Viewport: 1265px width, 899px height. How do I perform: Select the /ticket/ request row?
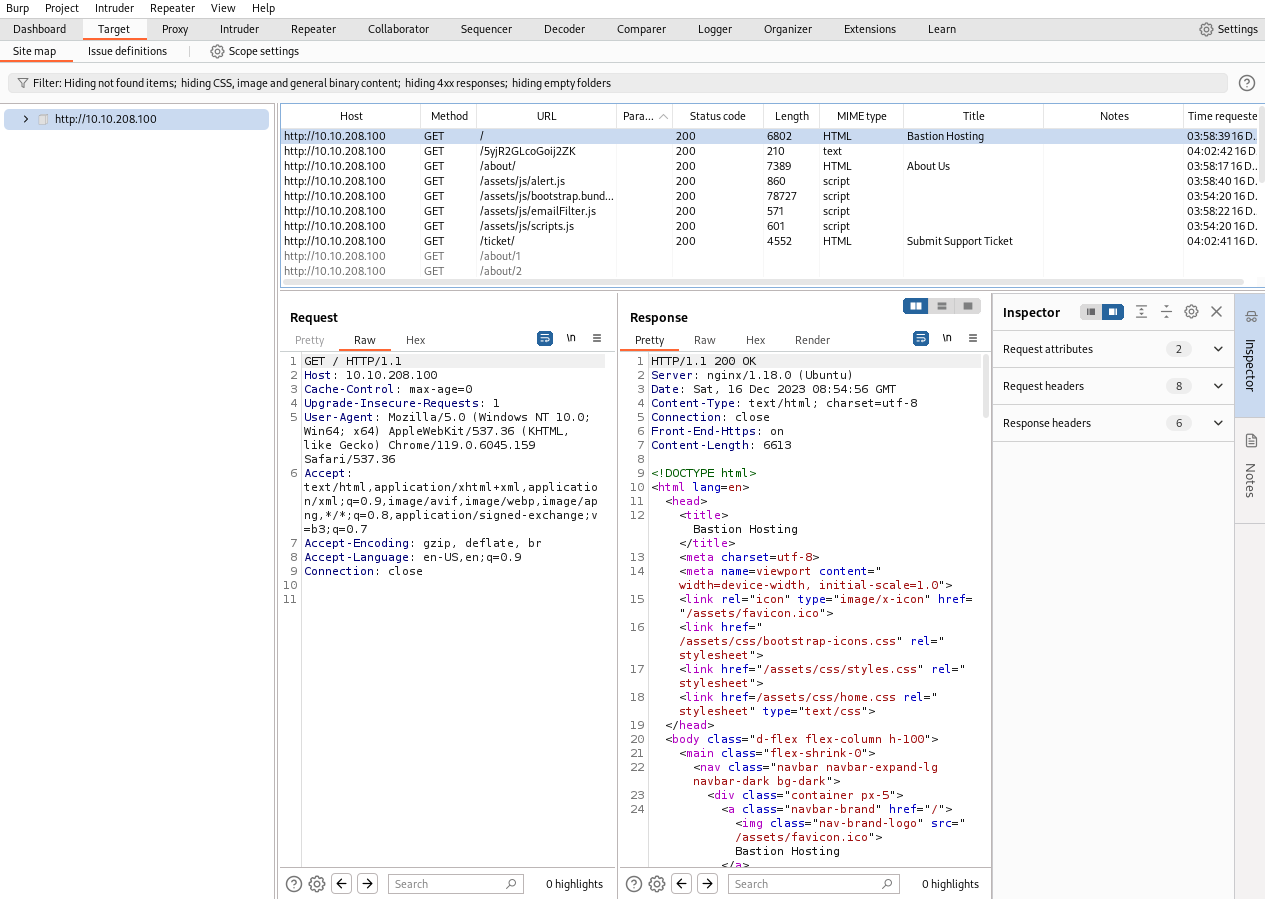pyautogui.click(x=768, y=241)
